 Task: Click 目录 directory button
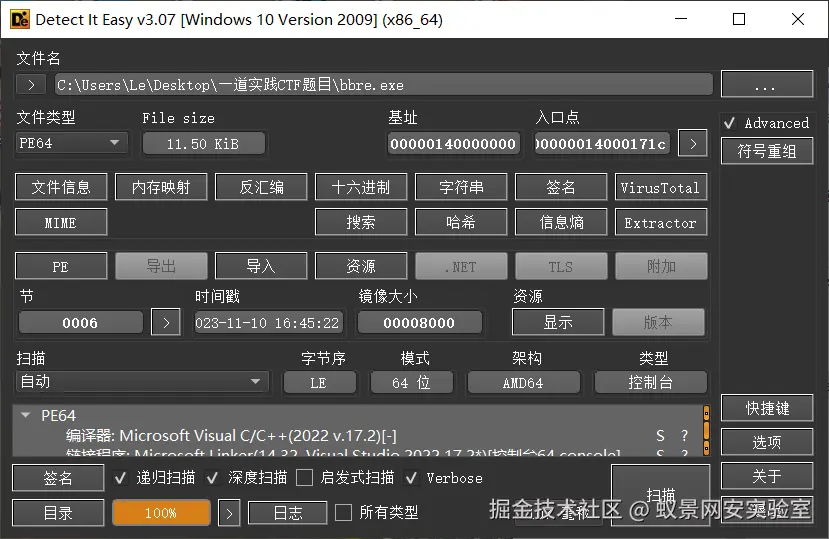(x=58, y=513)
